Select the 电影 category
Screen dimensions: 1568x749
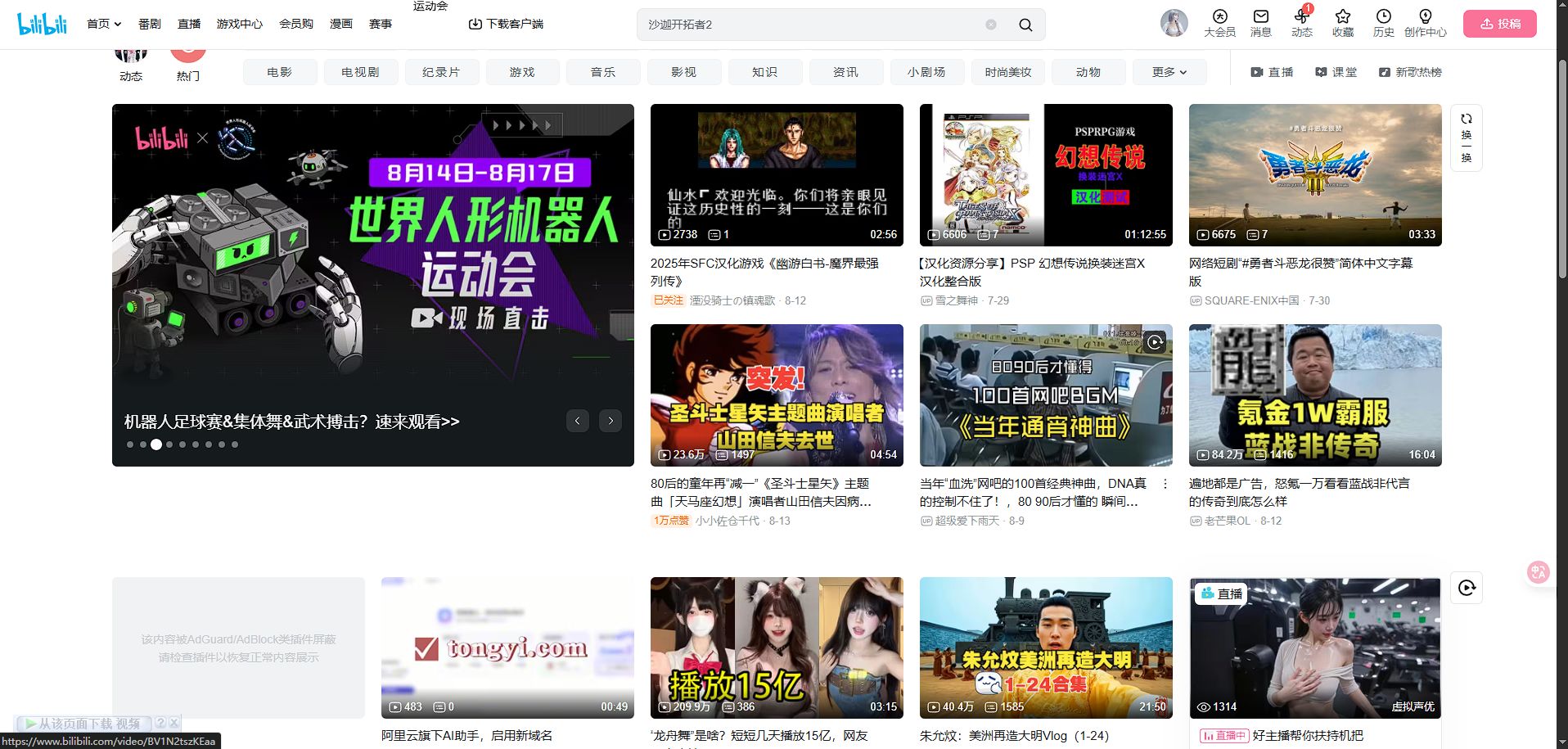[x=280, y=72]
